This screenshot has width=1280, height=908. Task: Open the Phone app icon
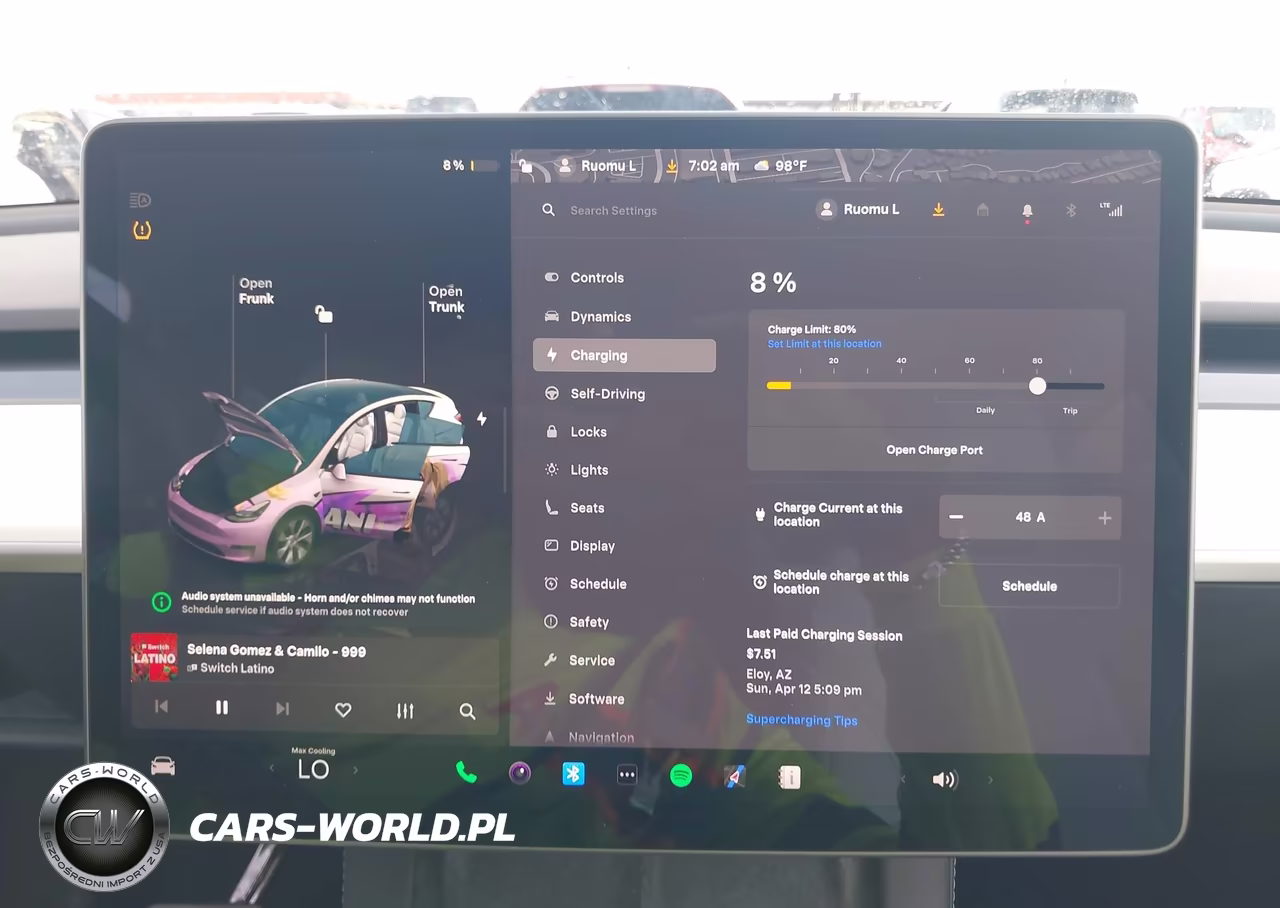(x=466, y=772)
